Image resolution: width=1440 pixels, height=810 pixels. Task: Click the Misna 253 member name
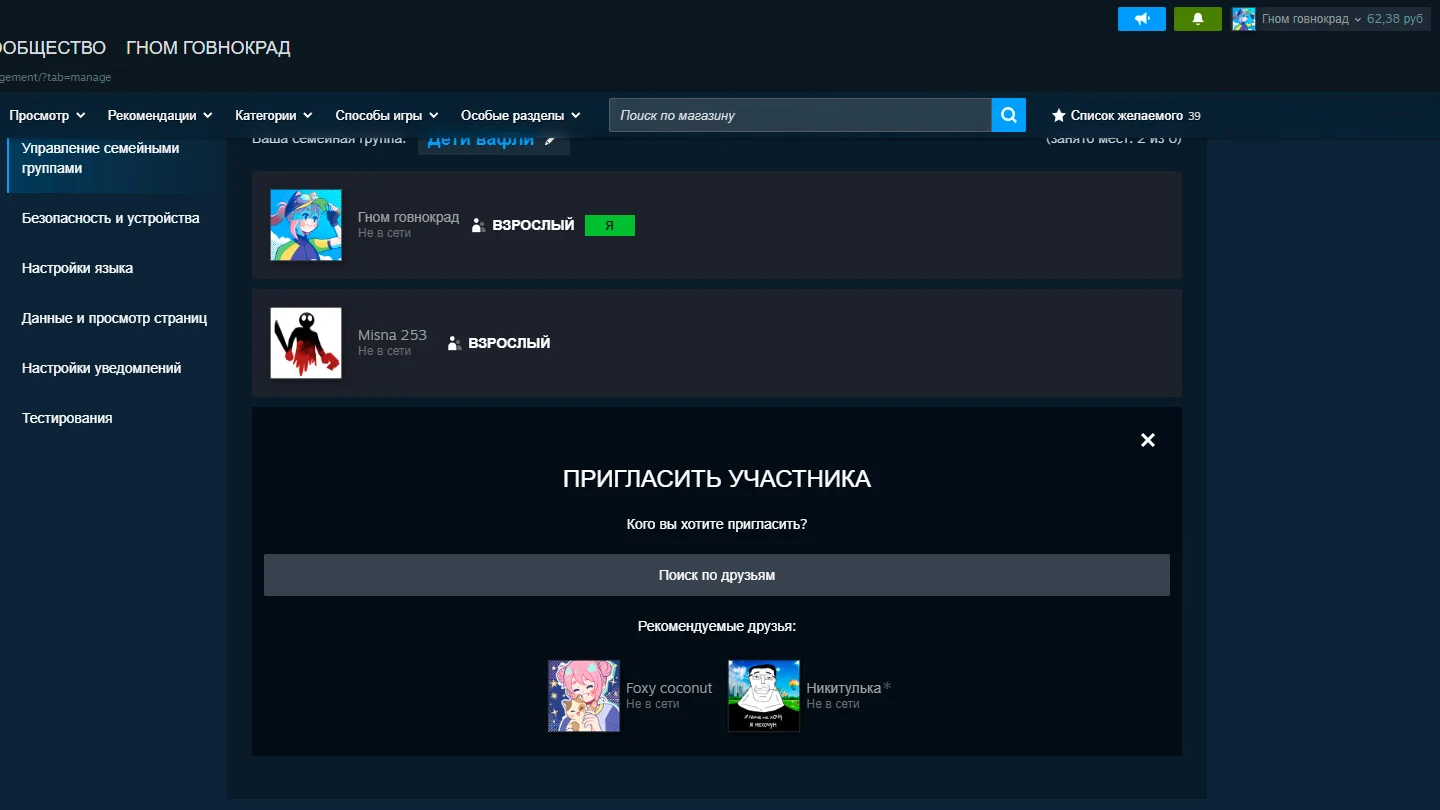[x=392, y=335]
